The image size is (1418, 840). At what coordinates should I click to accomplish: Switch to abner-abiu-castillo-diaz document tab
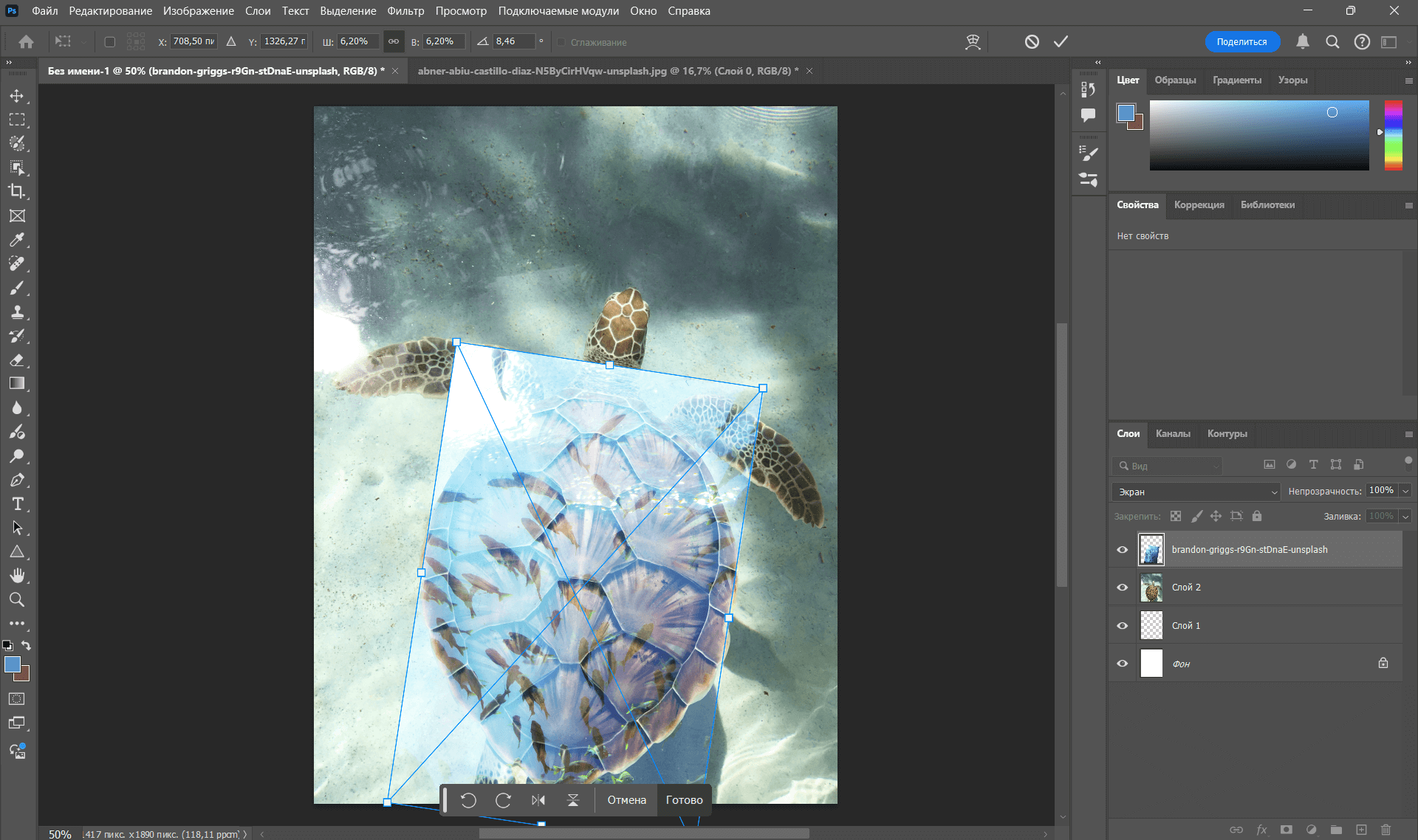[607, 71]
